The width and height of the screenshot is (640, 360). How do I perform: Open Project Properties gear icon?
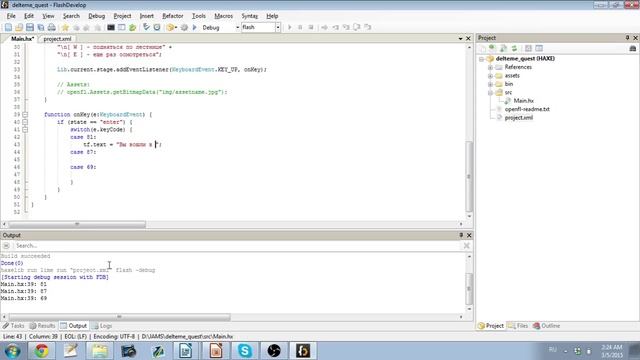184,27
